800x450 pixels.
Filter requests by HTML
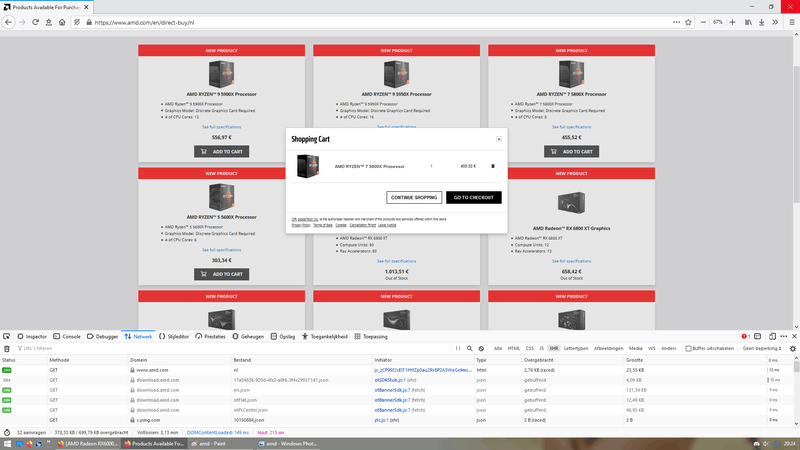(x=514, y=348)
